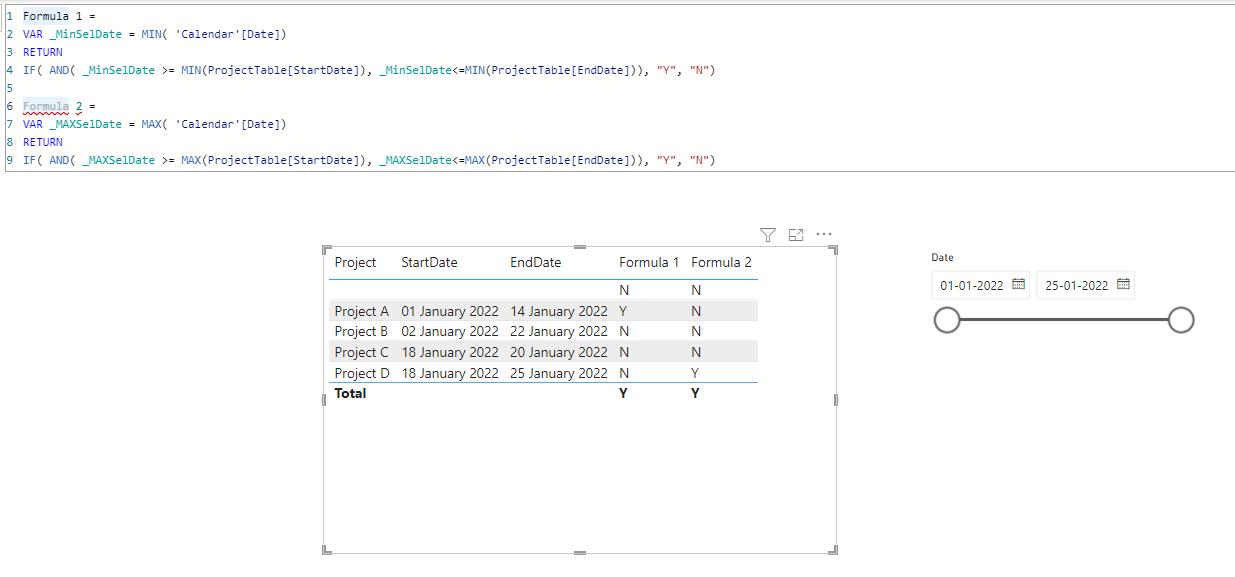
Task: Click Project D's Formula 2 value Y
Action: point(696,373)
